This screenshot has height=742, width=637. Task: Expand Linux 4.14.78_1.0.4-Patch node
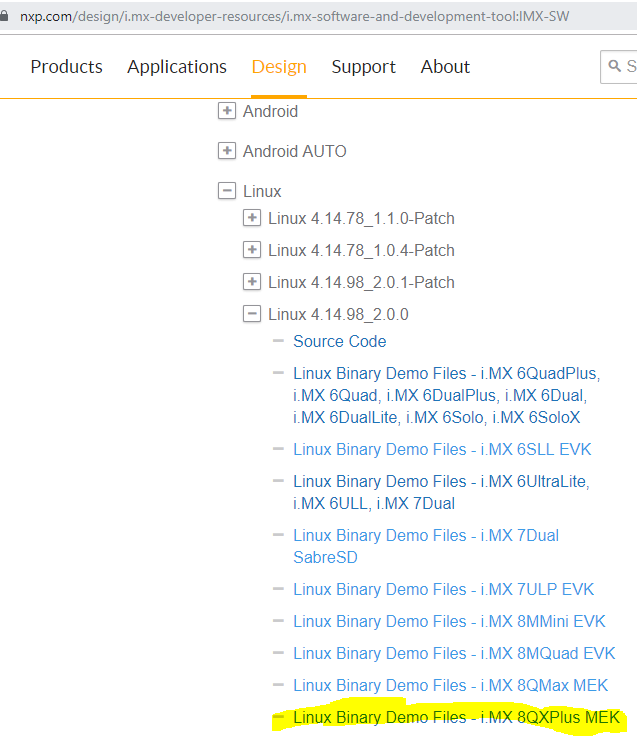[252, 250]
